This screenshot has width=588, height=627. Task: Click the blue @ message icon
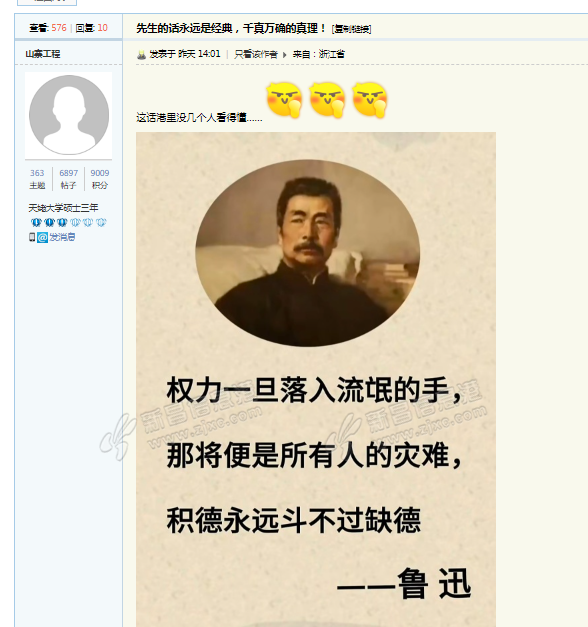[42, 238]
